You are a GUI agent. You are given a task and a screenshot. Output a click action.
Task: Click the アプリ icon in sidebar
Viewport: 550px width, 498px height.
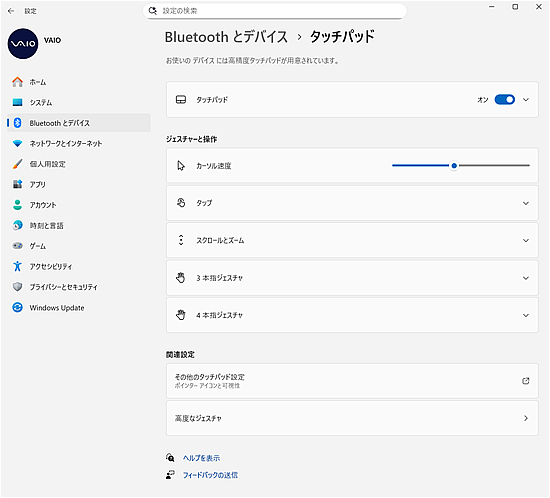point(17,184)
